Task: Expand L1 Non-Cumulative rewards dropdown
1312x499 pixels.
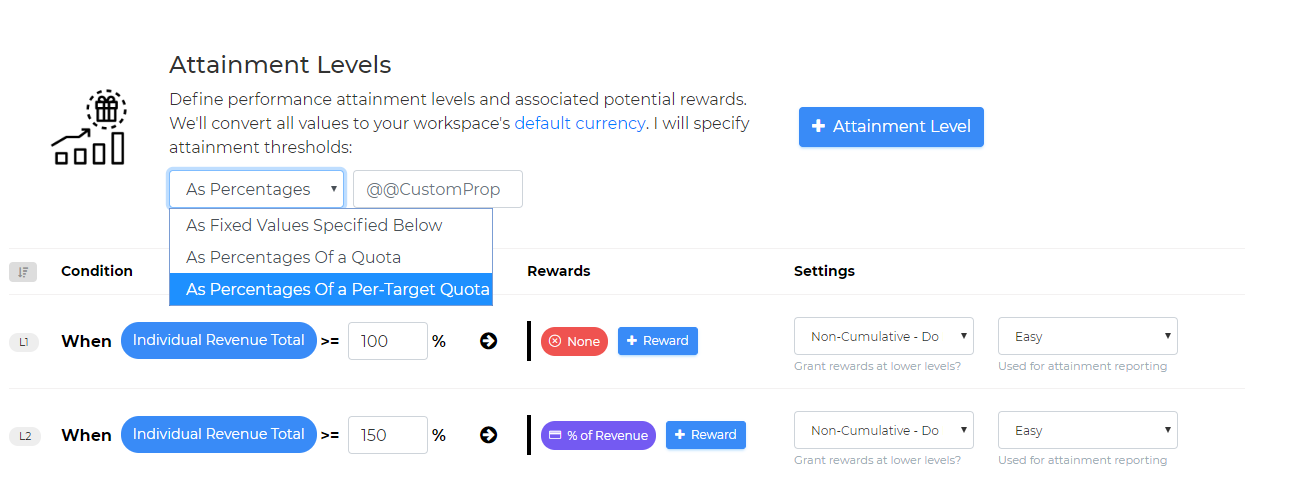Action: [x=883, y=336]
